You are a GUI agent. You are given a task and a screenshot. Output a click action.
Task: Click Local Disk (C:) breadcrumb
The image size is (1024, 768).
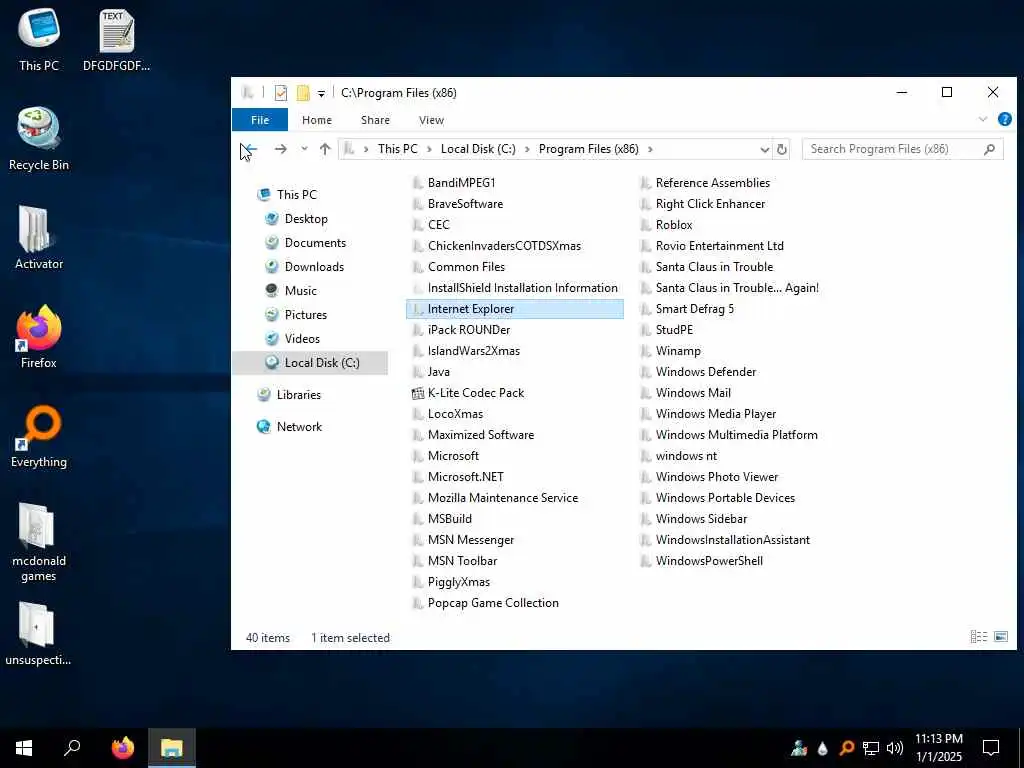click(x=478, y=149)
